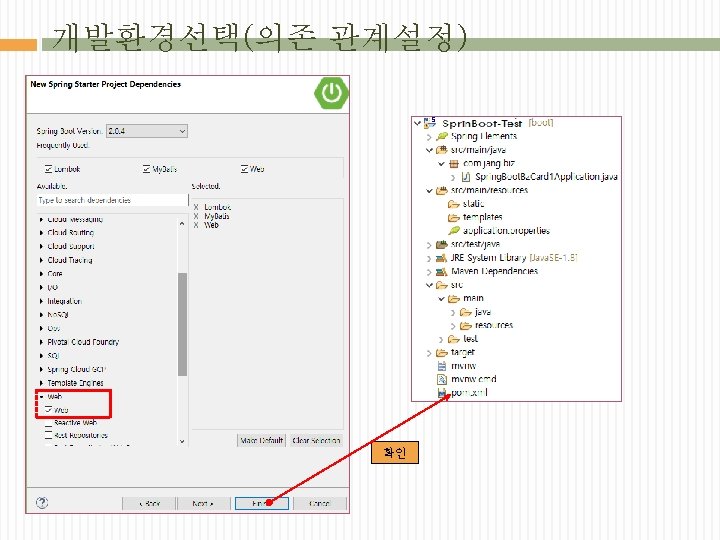
Task: Collapse the SprinBoot-Test project node
Action: 417,123
